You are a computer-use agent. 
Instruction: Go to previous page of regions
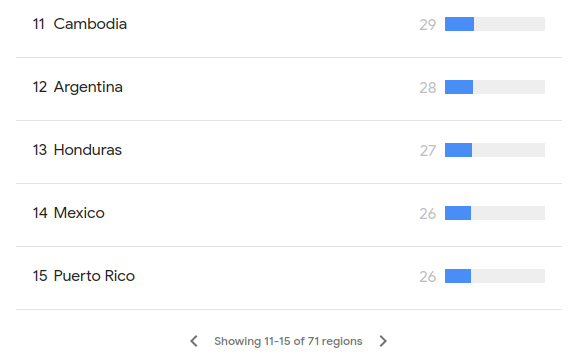[194, 341]
